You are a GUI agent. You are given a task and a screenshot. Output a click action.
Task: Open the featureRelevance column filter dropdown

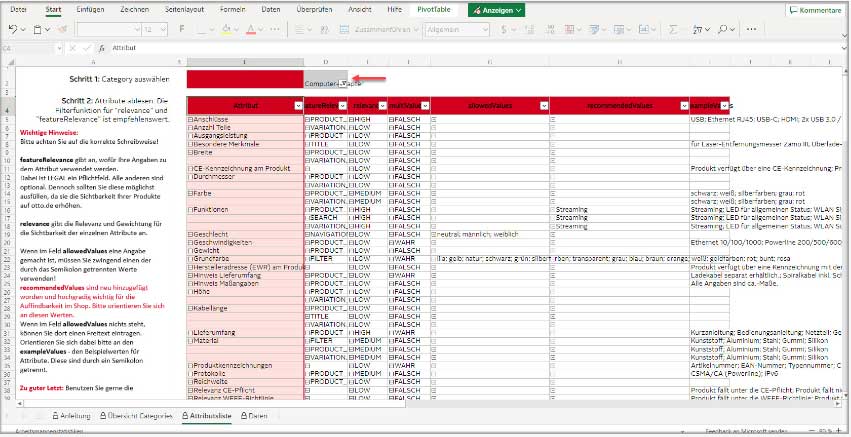tap(342, 106)
